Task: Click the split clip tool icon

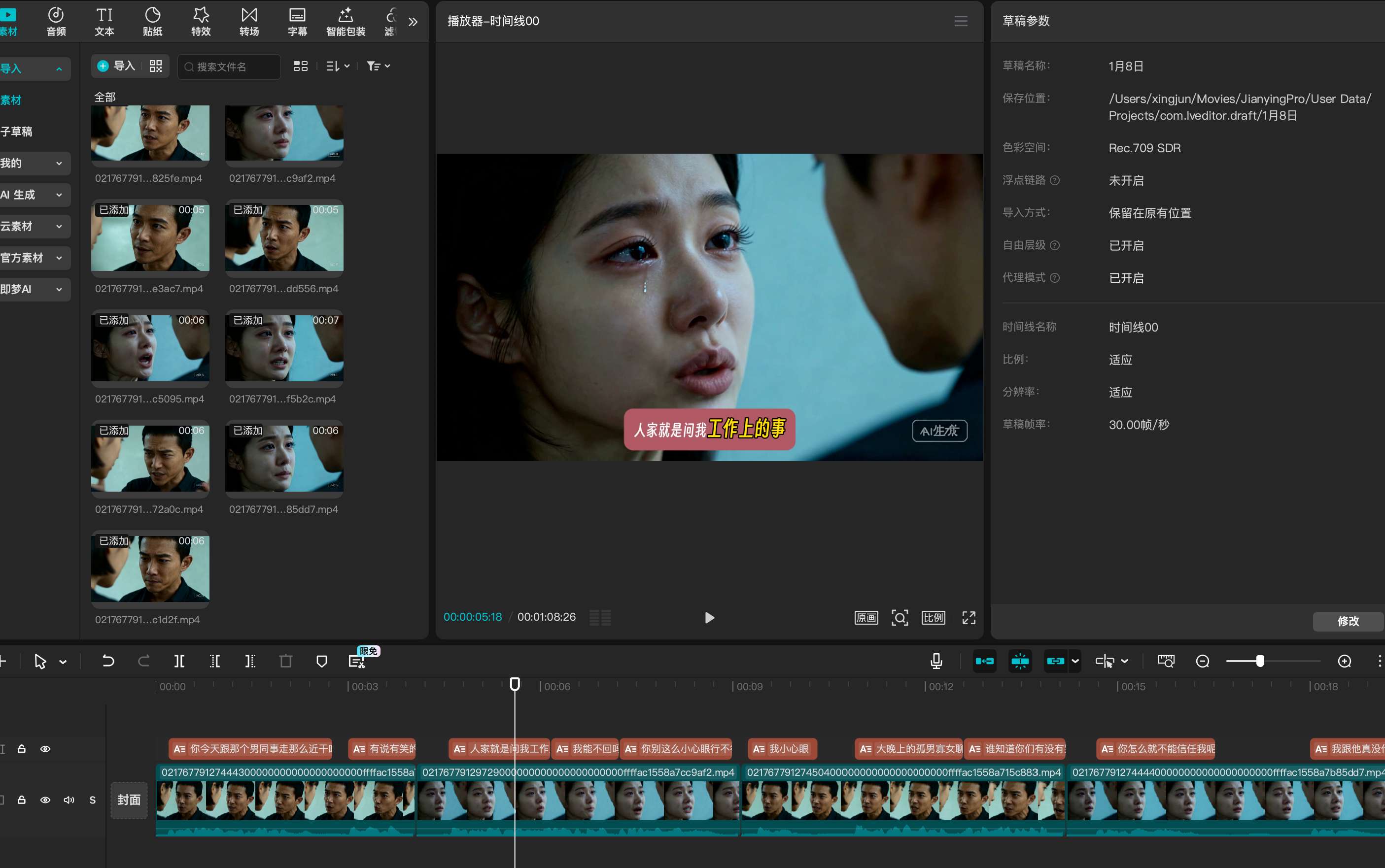Action: 179,661
